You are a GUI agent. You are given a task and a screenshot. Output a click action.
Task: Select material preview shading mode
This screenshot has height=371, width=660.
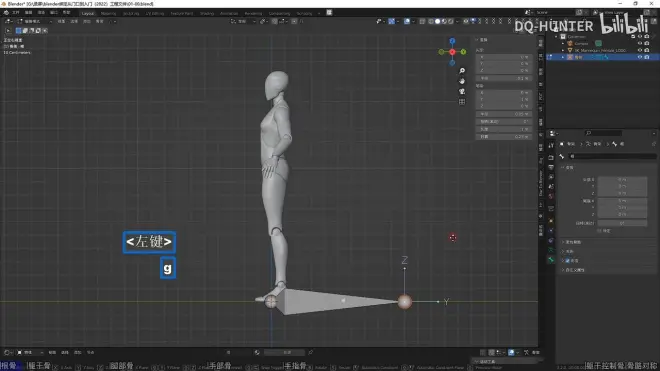point(444,21)
